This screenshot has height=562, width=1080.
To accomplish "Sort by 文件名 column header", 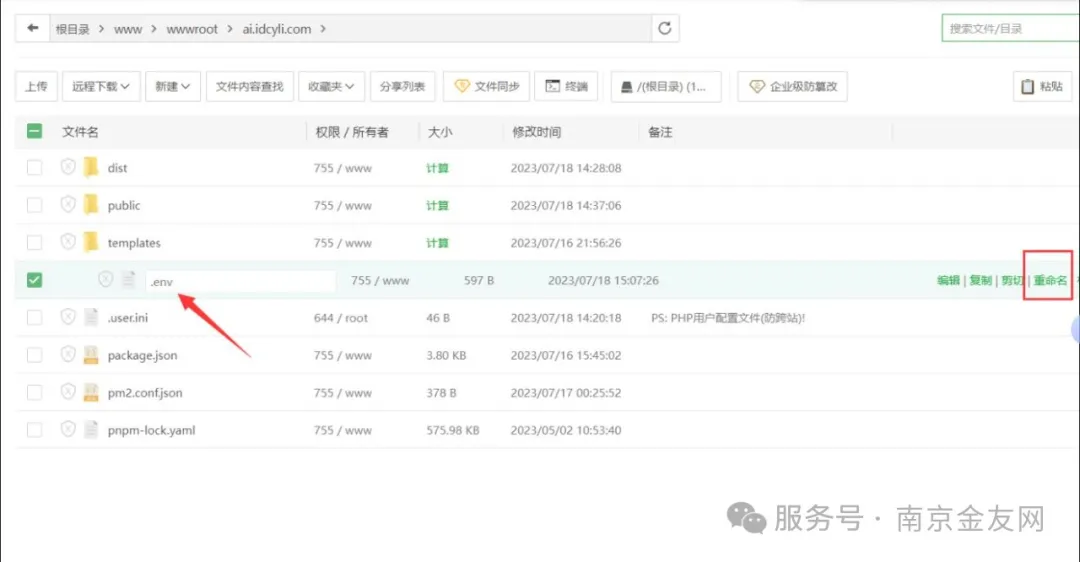I will 80,132.
